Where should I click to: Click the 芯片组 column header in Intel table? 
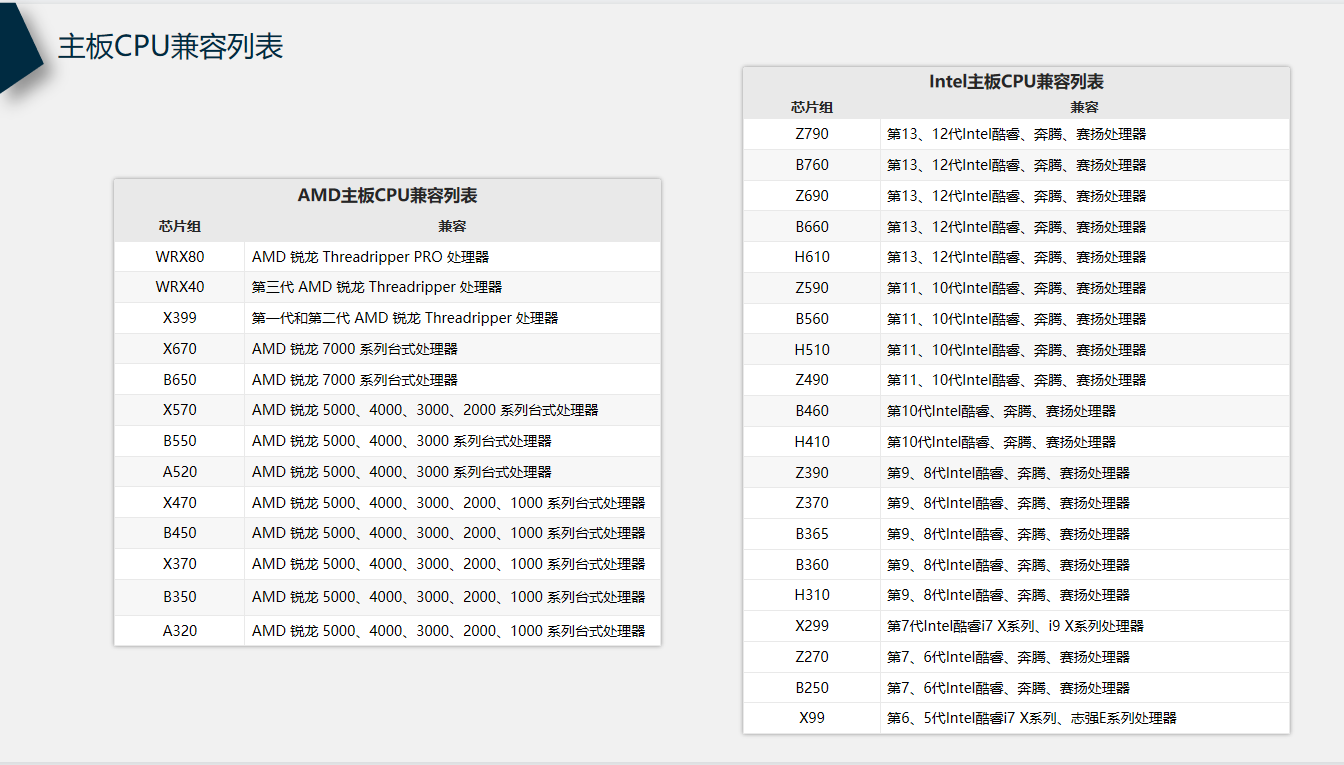pos(812,107)
